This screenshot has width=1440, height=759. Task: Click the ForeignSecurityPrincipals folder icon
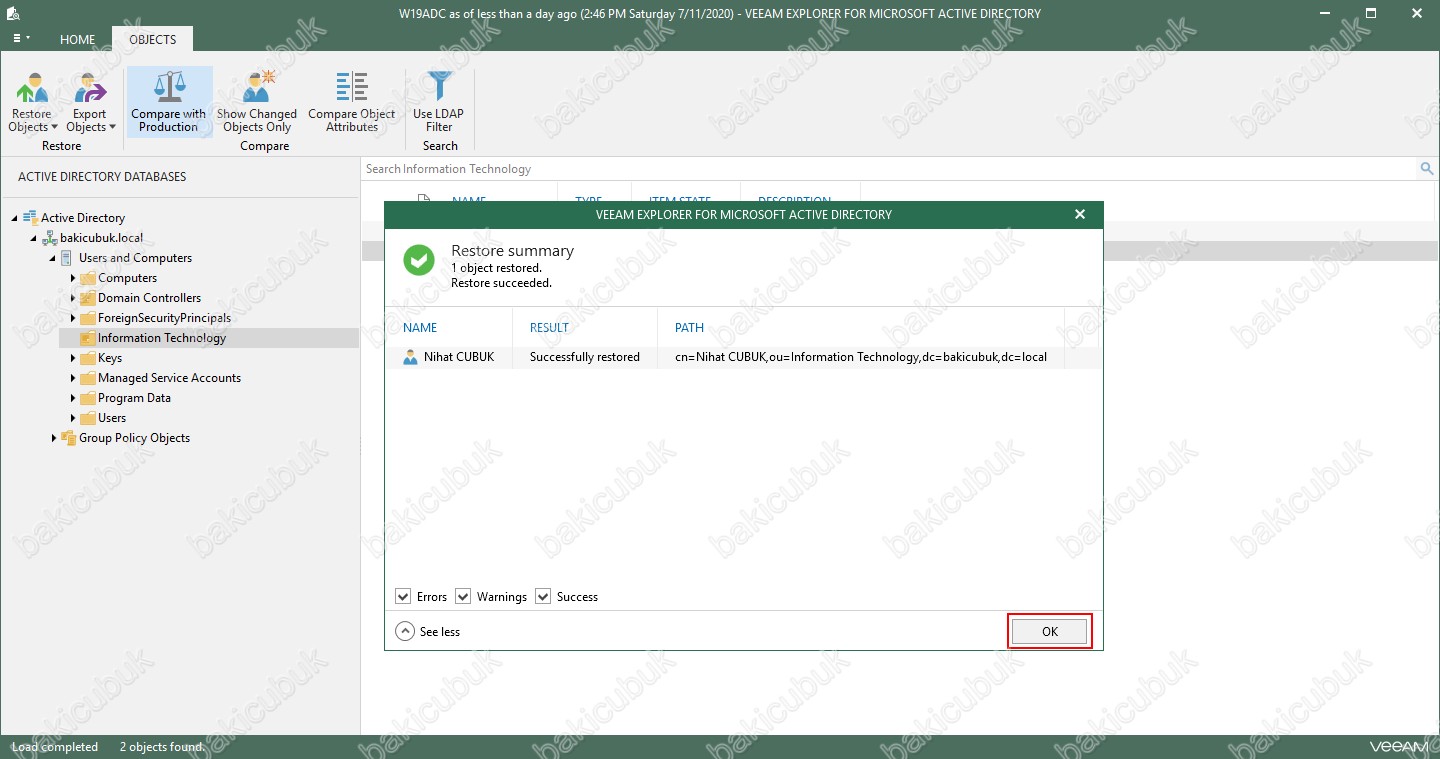(x=87, y=318)
